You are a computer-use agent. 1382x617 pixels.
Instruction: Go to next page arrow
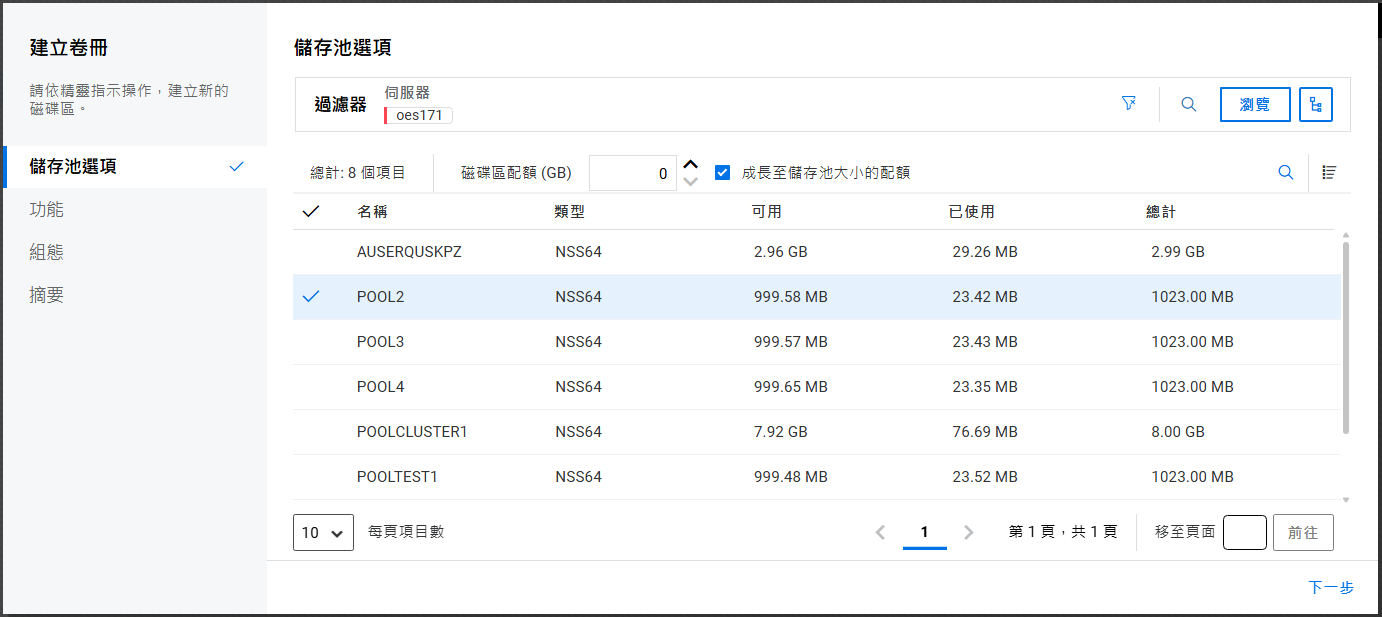[x=968, y=532]
